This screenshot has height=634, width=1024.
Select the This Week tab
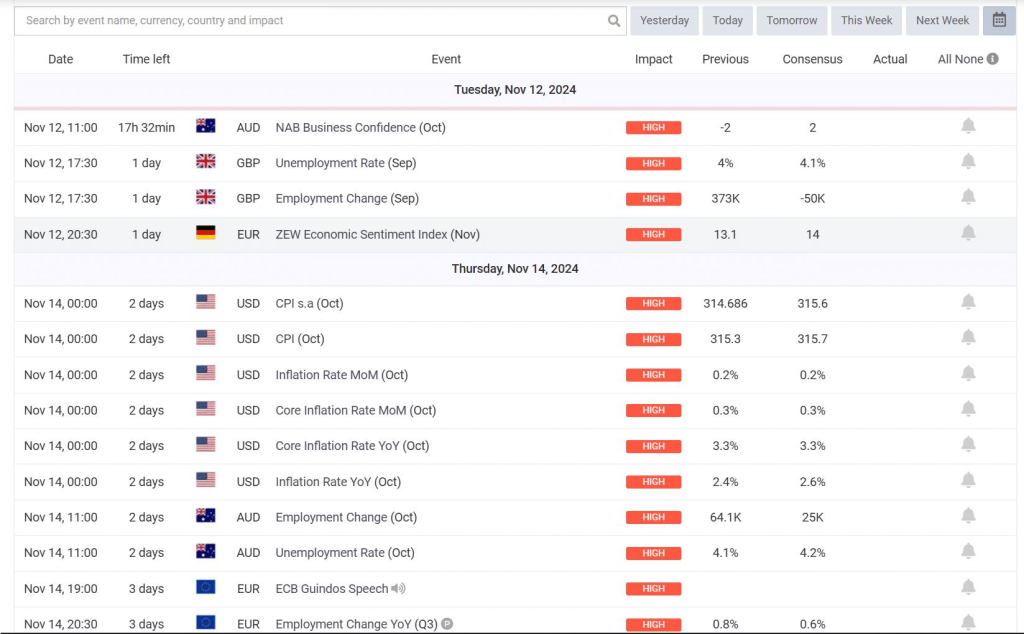[866, 20]
